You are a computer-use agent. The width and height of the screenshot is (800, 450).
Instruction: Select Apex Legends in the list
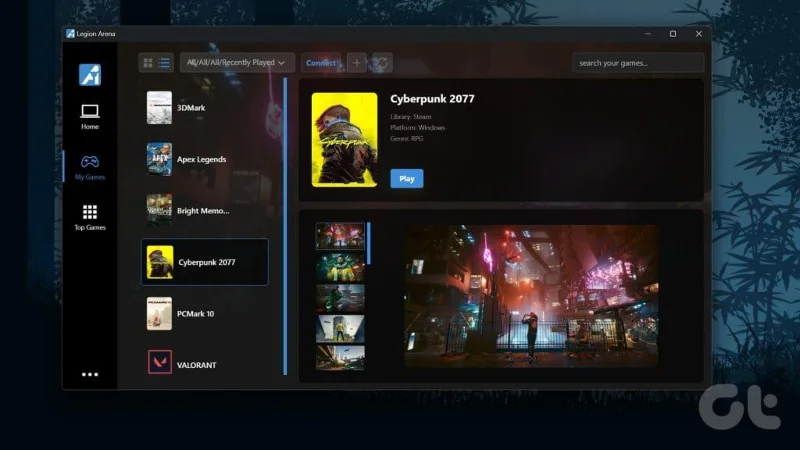(205, 159)
